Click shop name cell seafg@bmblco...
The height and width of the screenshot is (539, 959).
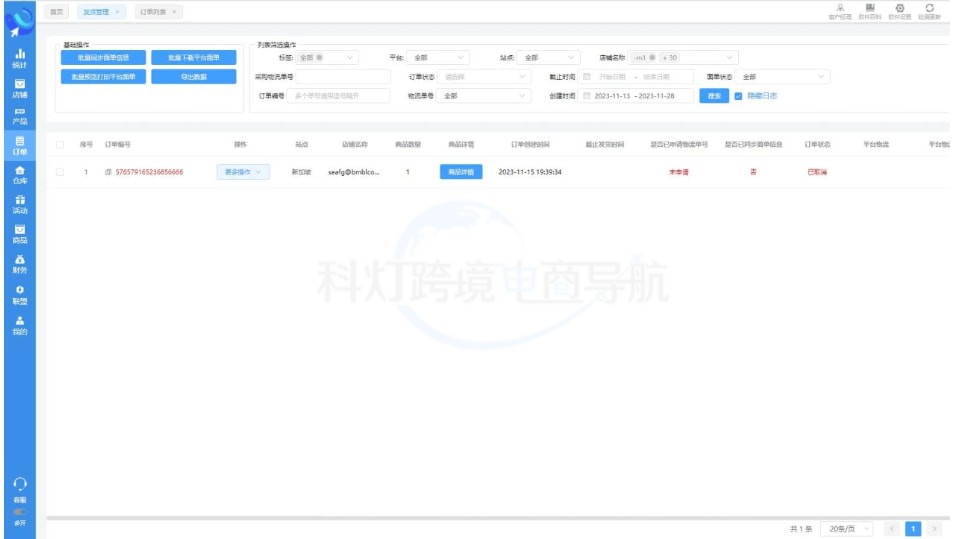[x=354, y=172]
